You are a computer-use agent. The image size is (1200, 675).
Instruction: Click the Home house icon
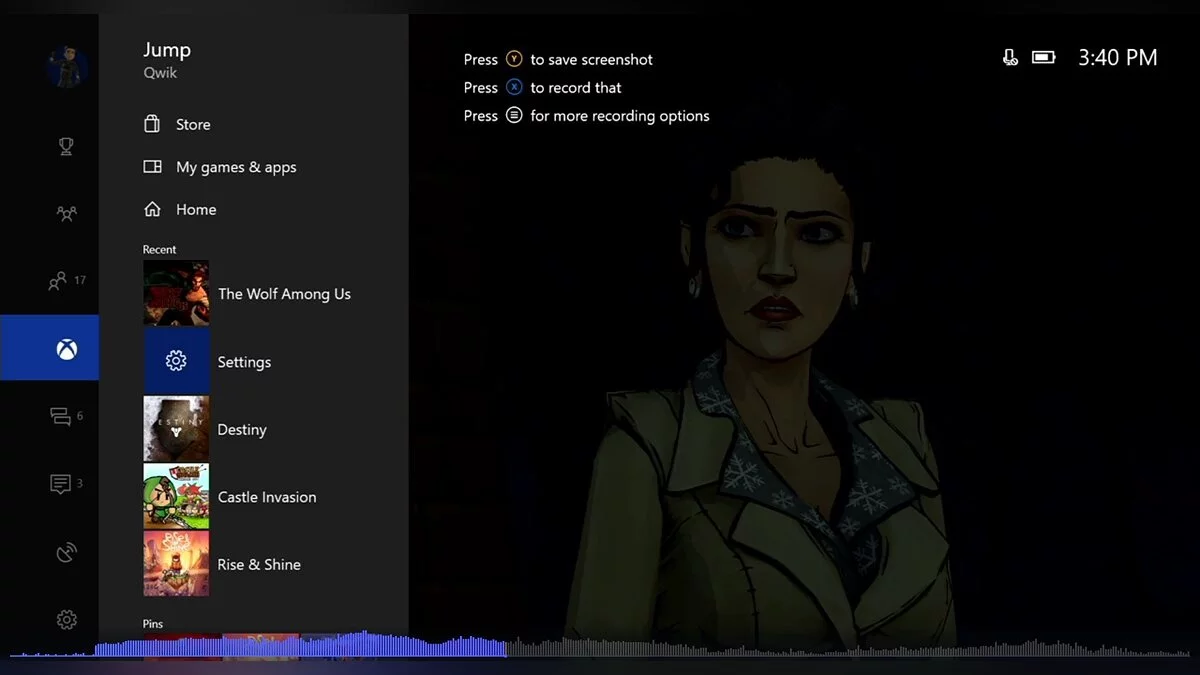click(x=152, y=209)
